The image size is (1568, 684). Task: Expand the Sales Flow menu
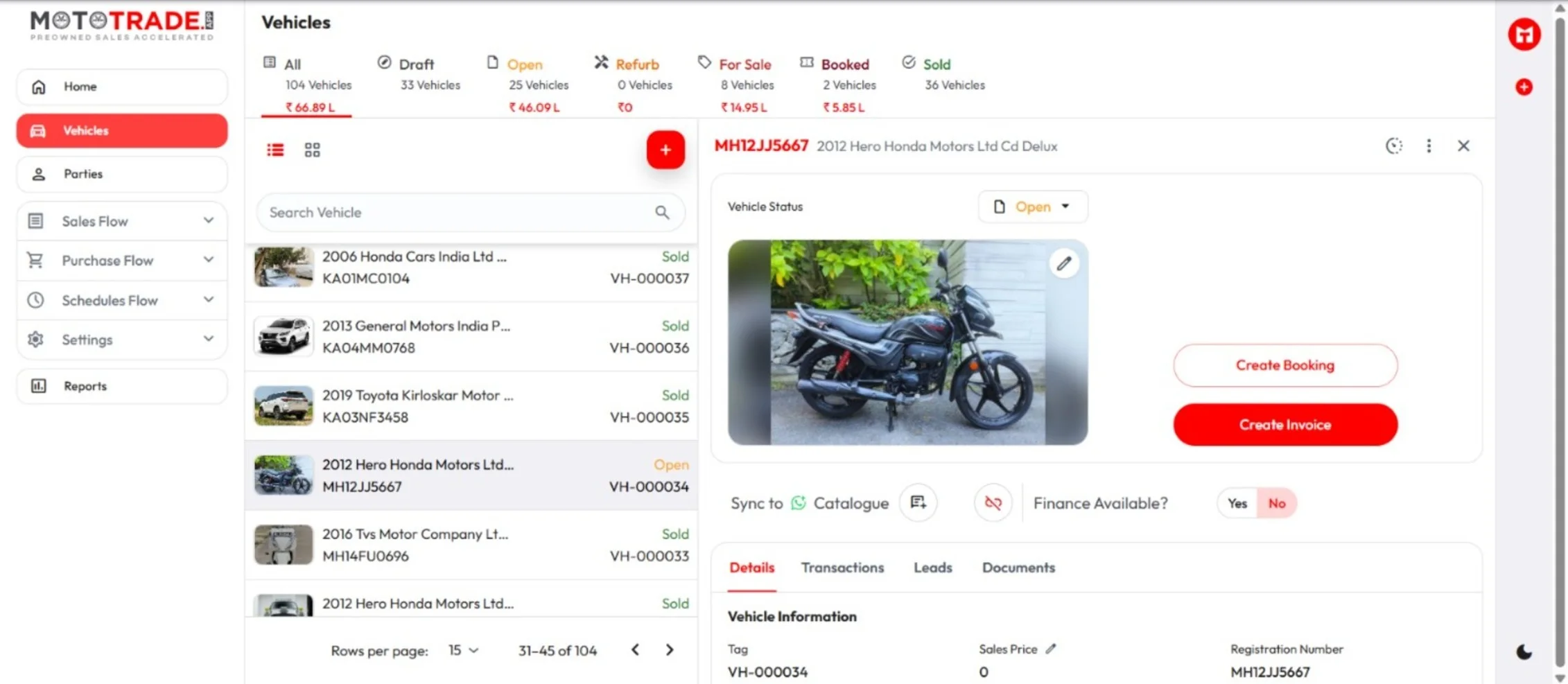click(122, 221)
